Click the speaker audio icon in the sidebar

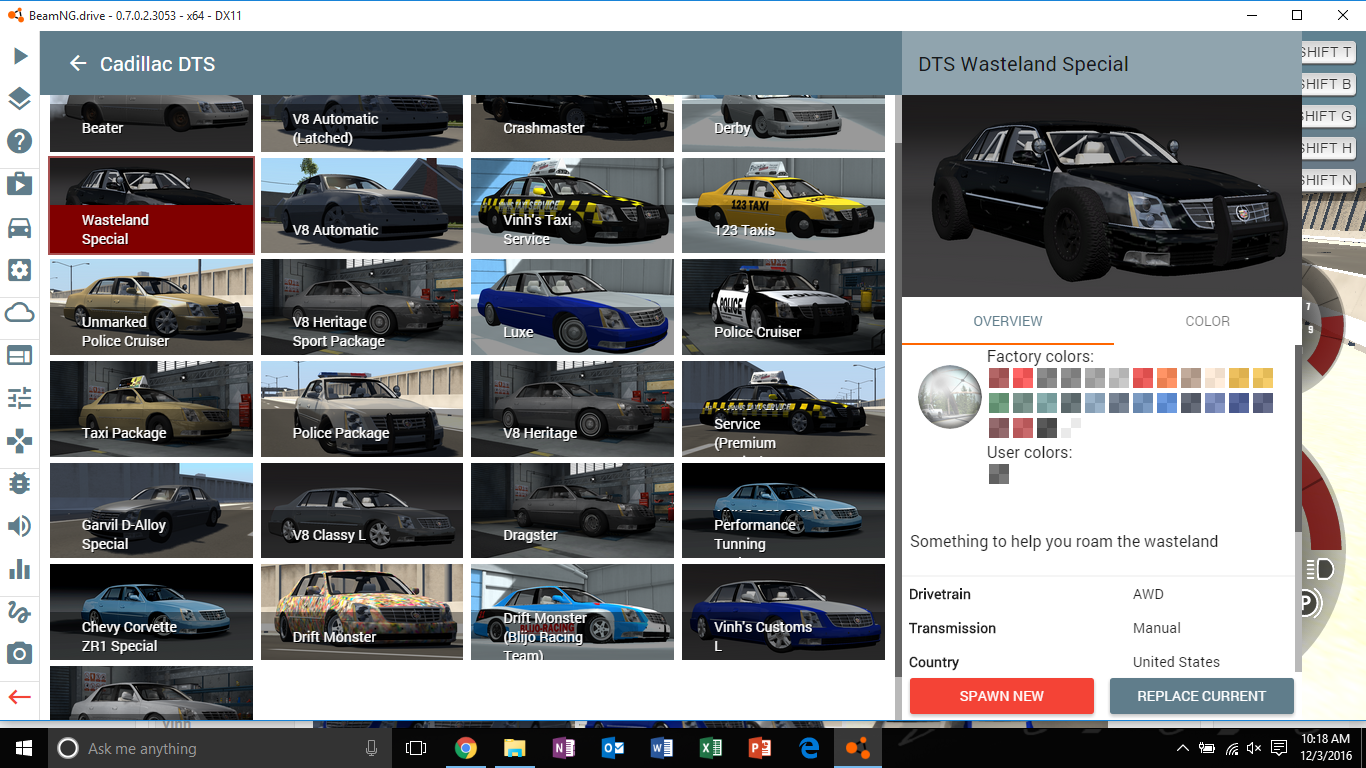coord(20,526)
